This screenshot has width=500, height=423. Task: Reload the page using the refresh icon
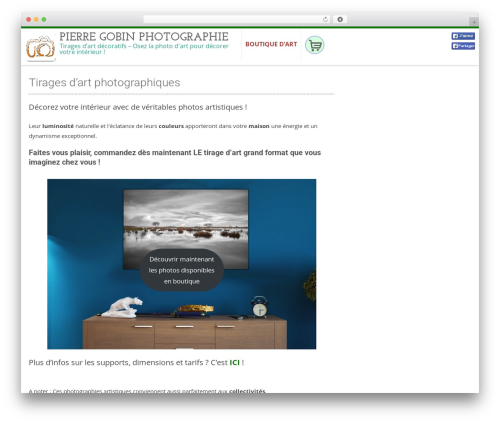[x=325, y=19]
